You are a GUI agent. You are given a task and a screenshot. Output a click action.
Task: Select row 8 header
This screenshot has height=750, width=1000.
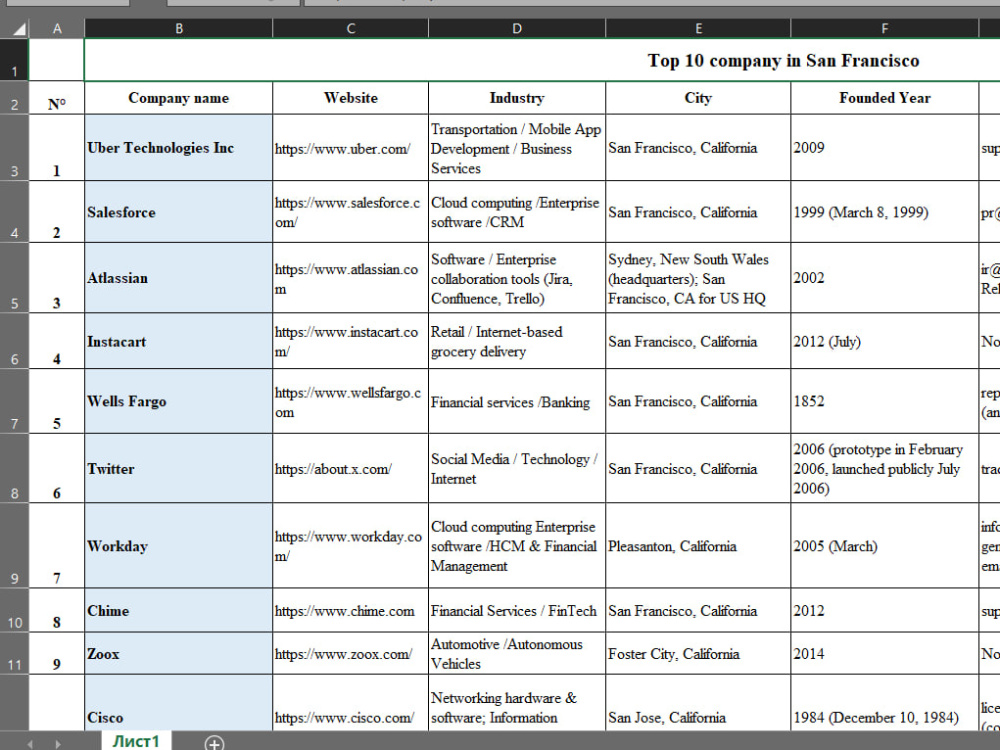(x=14, y=467)
